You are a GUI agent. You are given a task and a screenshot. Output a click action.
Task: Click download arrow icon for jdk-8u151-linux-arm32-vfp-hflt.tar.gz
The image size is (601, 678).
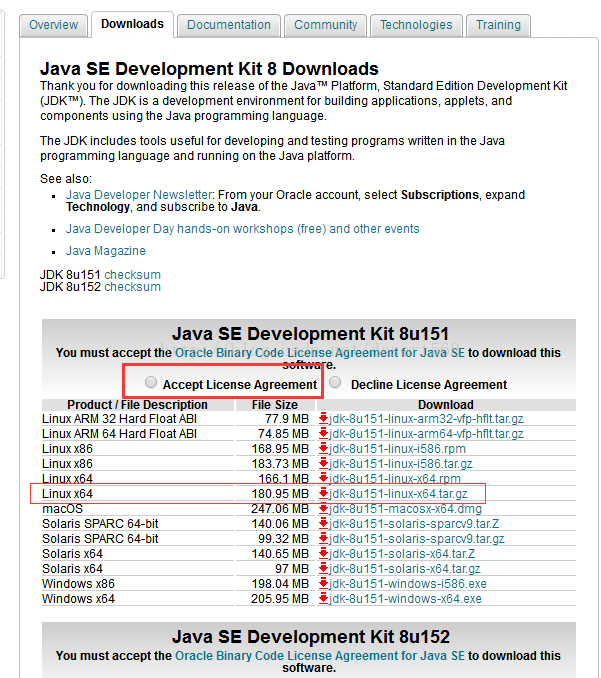323,419
